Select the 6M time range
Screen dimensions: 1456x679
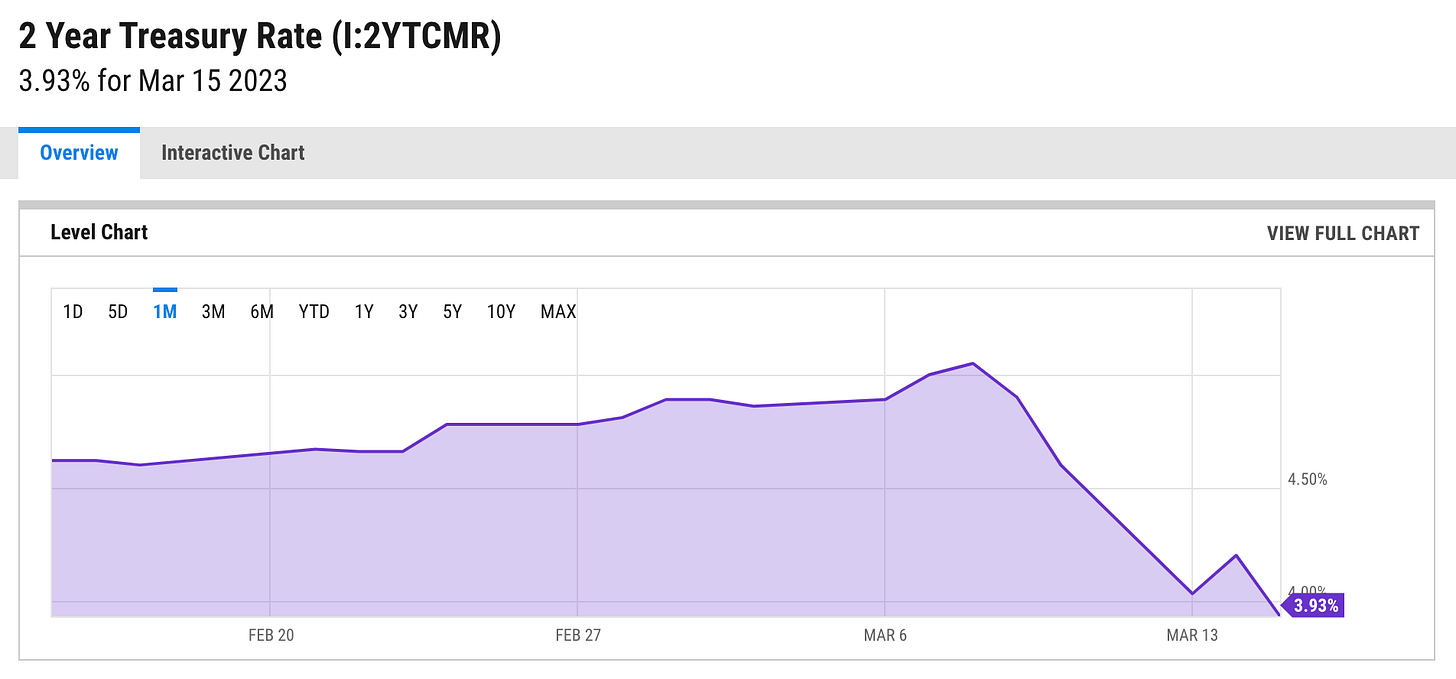pyautogui.click(x=262, y=311)
